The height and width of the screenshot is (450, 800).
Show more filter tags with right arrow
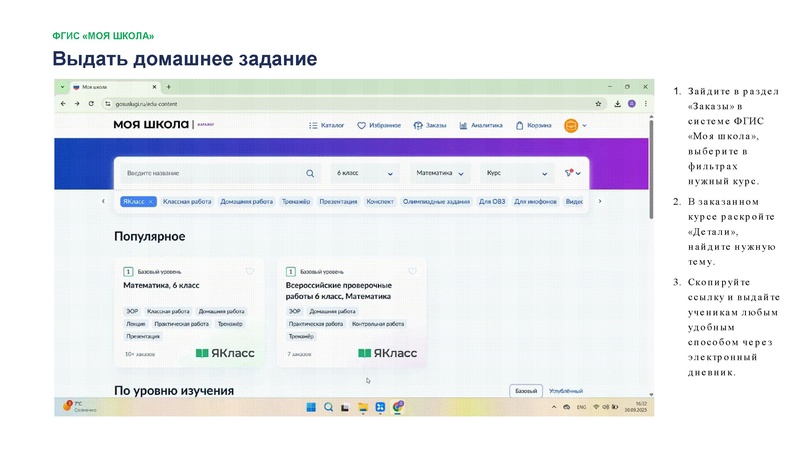click(600, 202)
